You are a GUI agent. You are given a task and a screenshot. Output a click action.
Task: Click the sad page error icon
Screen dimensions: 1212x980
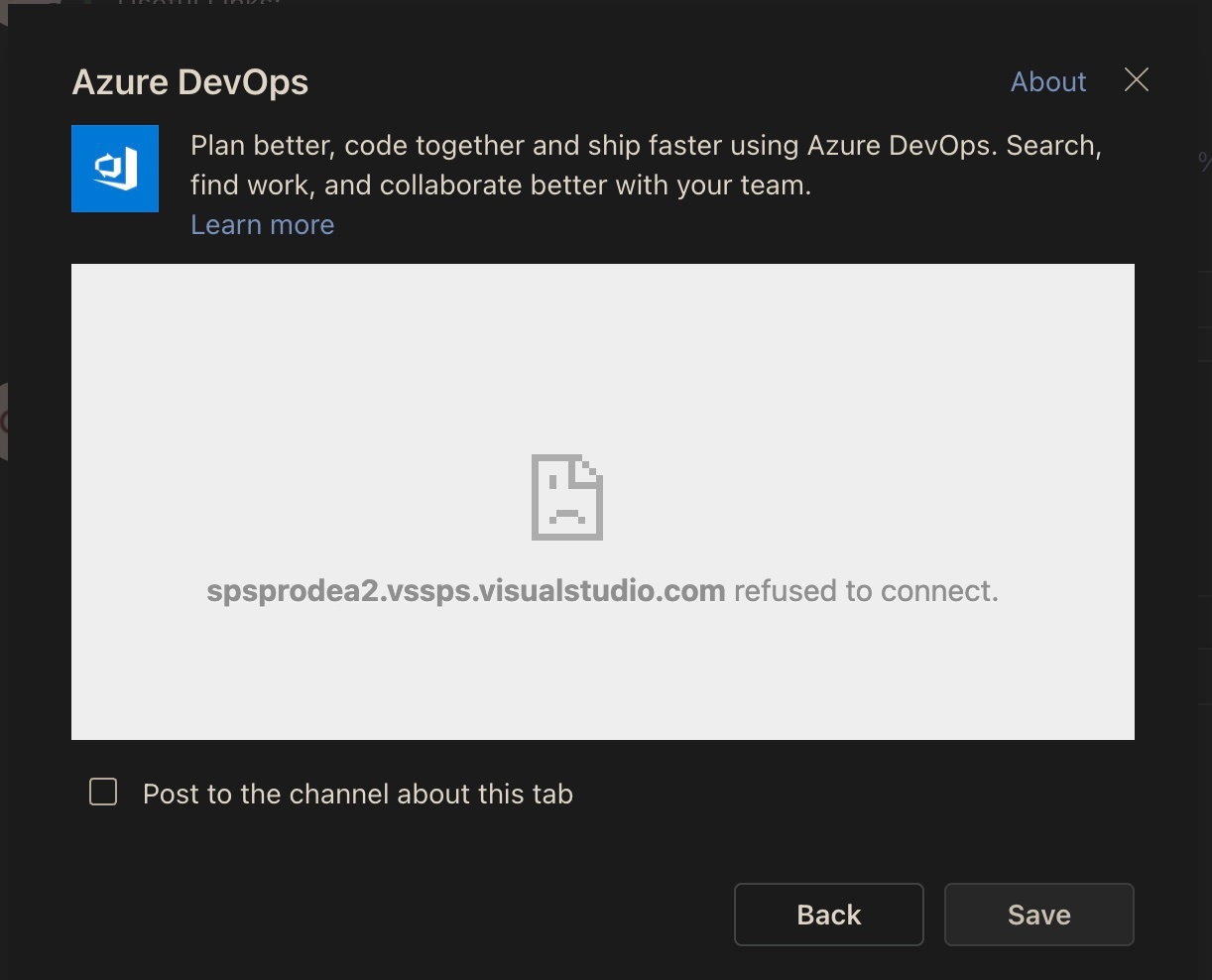[x=567, y=497]
